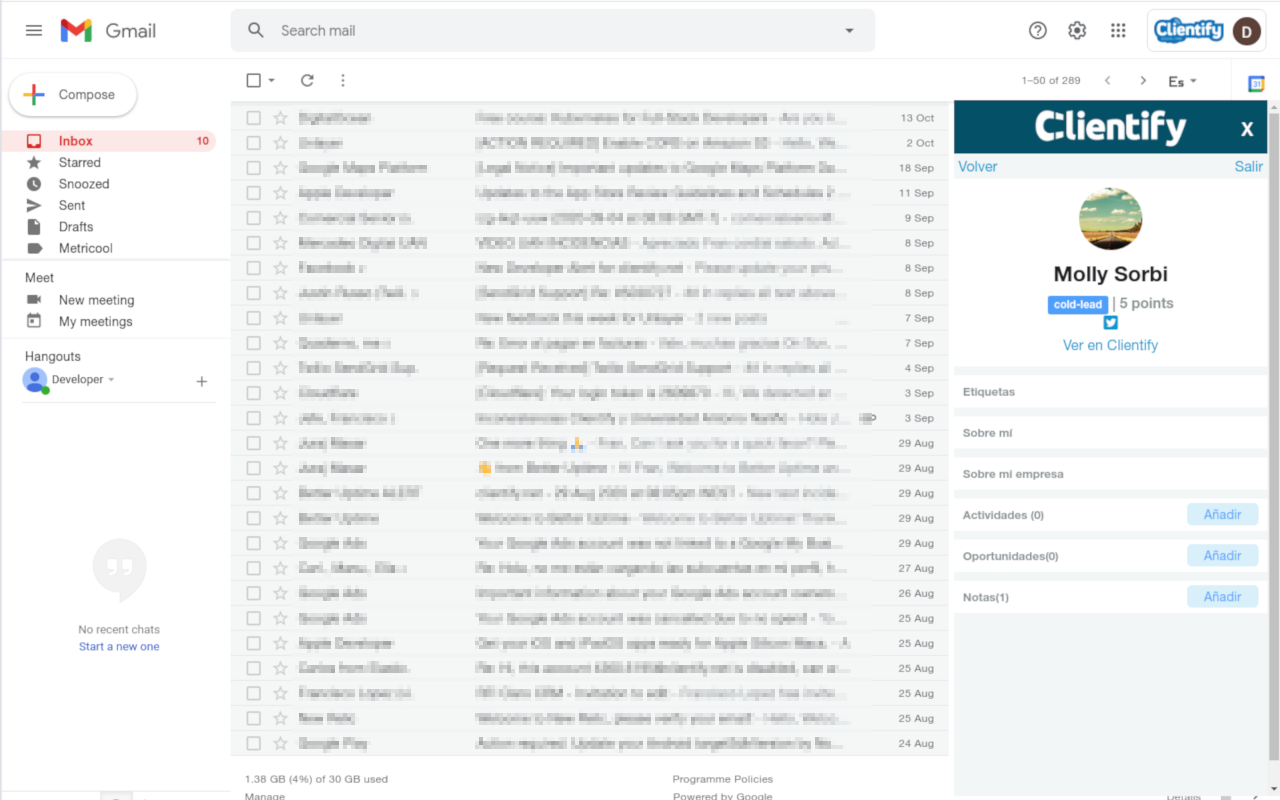The height and width of the screenshot is (800, 1280).
Task: Click the Clientify account avatar button
Action: tap(1205, 31)
